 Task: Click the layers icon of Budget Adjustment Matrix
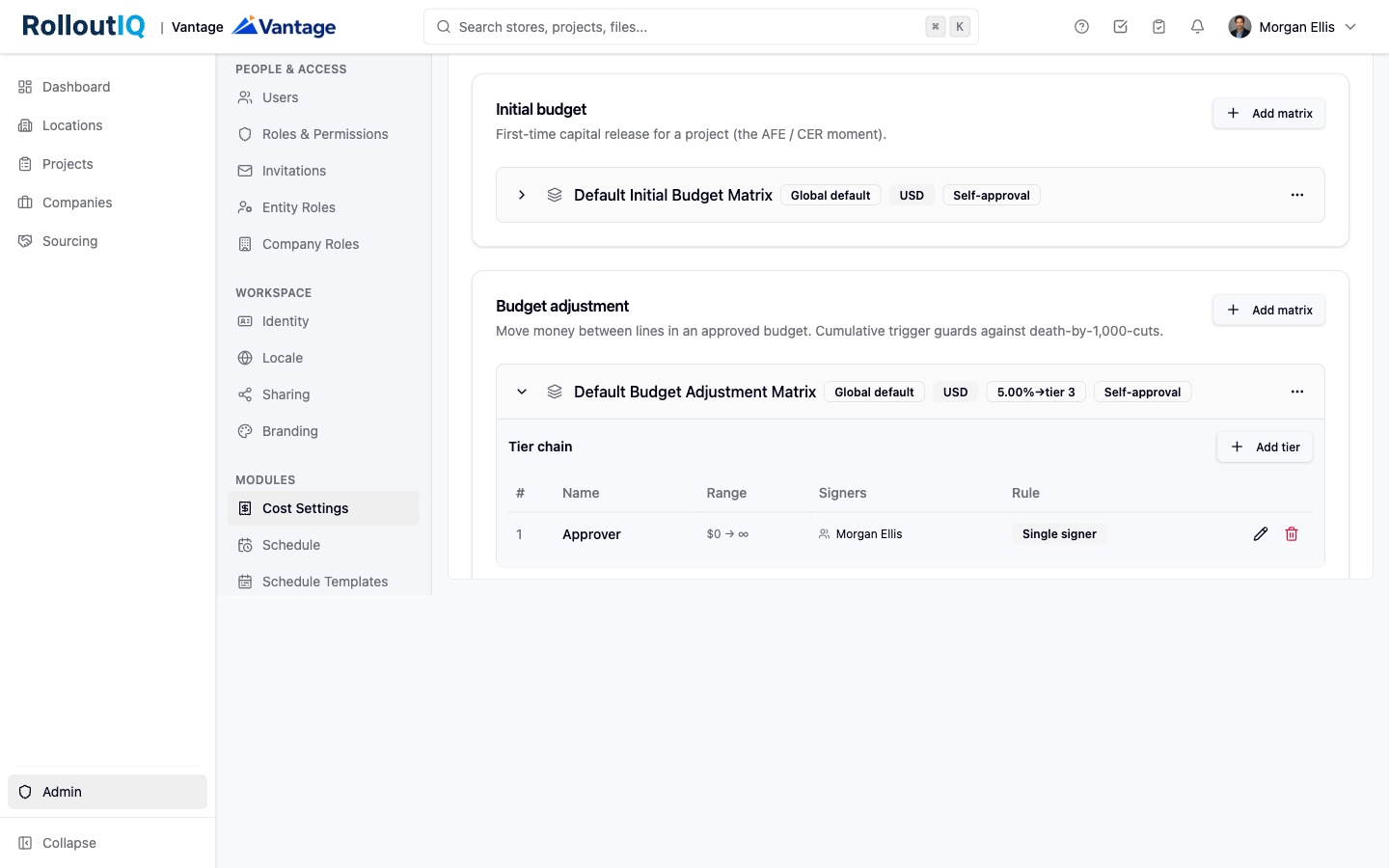[x=555, y=392]
